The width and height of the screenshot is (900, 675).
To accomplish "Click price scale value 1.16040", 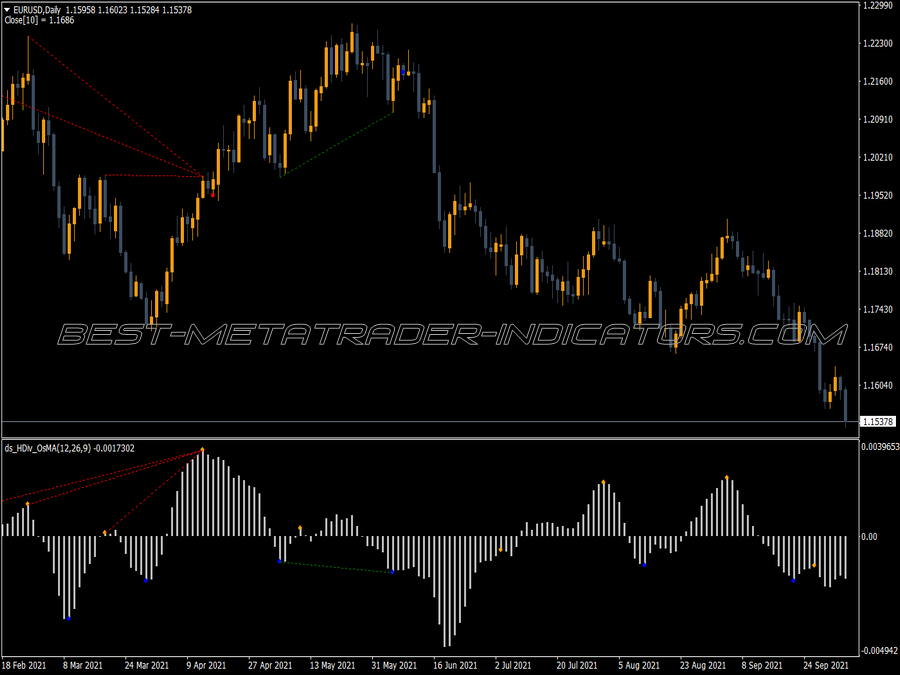I will coord(878,385).
